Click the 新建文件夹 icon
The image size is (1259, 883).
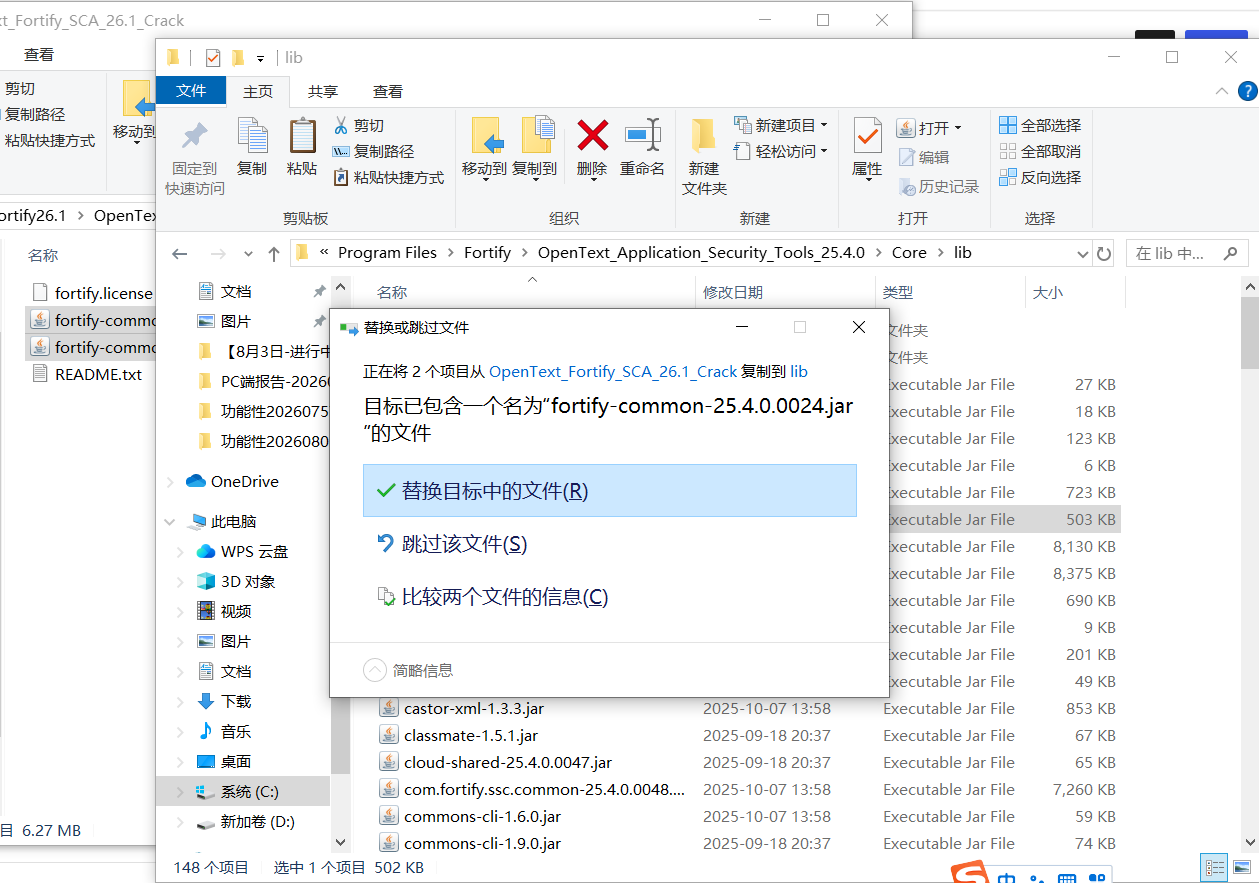tap(704, 136)
